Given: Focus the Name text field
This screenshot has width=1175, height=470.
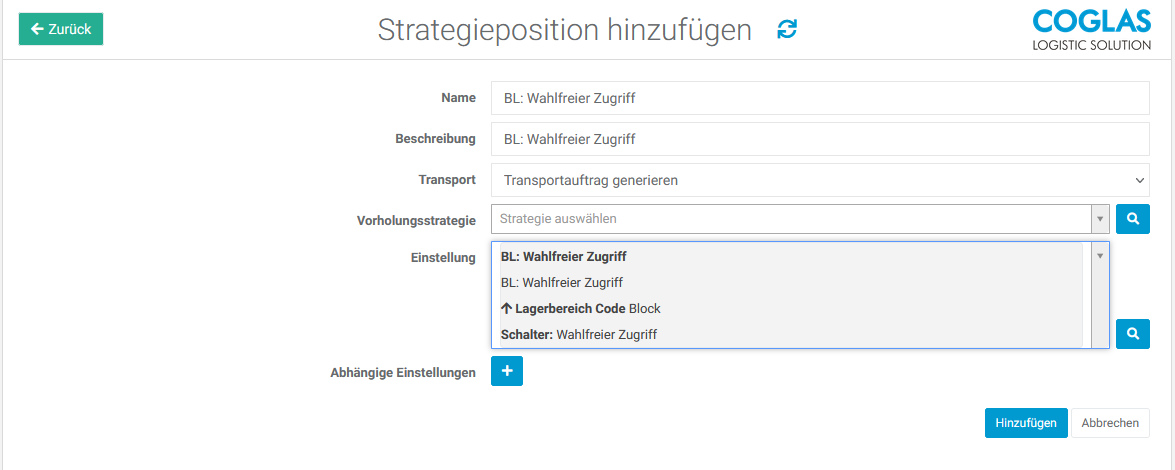Looking at the screenshot, I should [820, 99].
